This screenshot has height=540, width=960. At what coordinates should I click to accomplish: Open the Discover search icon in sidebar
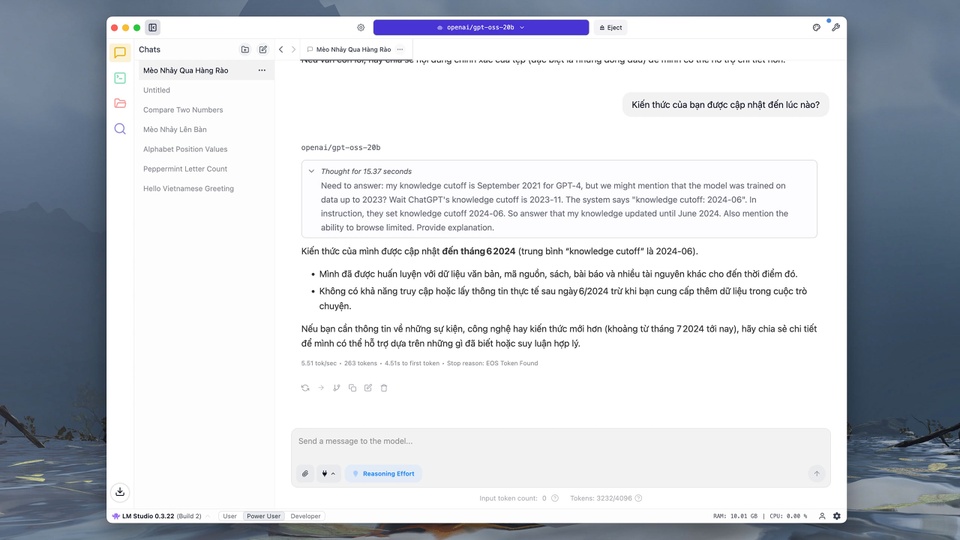tap(120, 129)
